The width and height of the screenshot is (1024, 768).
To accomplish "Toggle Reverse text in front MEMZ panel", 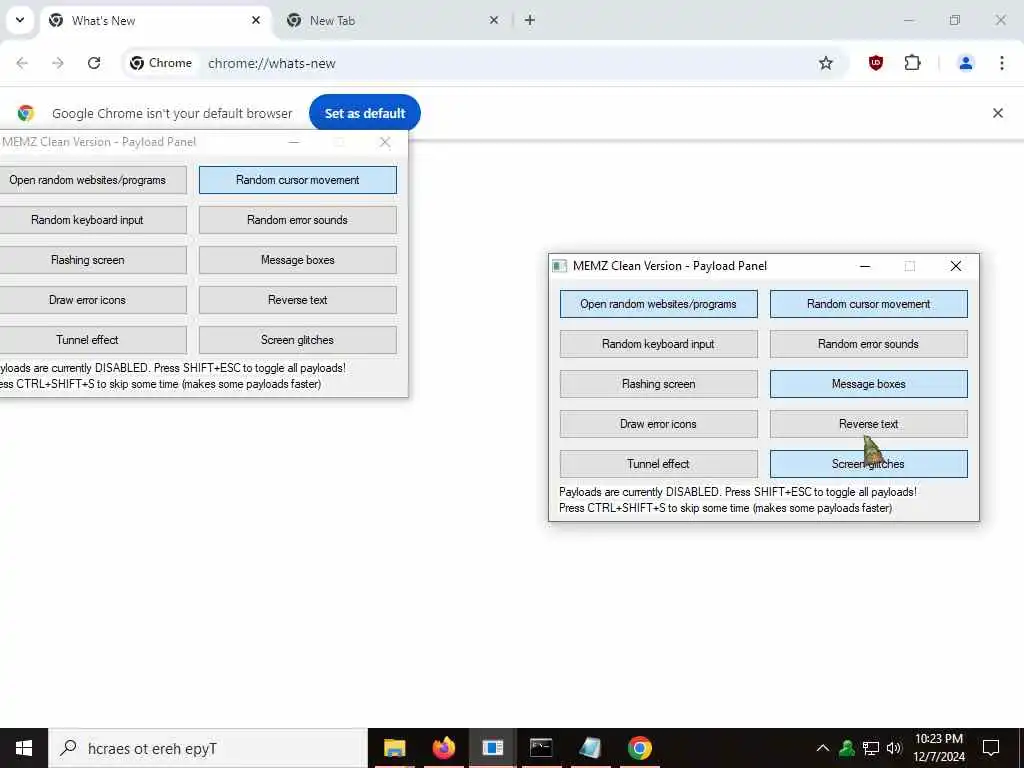I will (869, 424).
